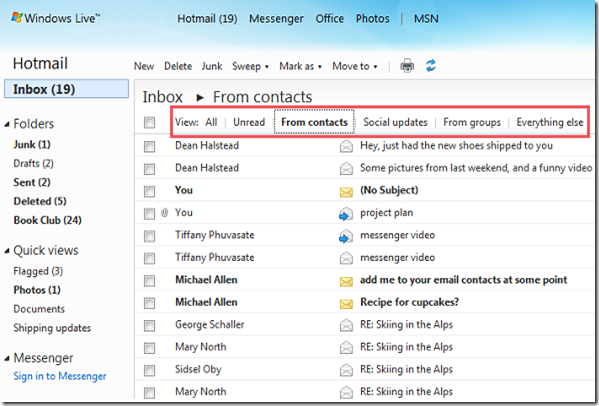Open MSN link in header

coord(426,18)
